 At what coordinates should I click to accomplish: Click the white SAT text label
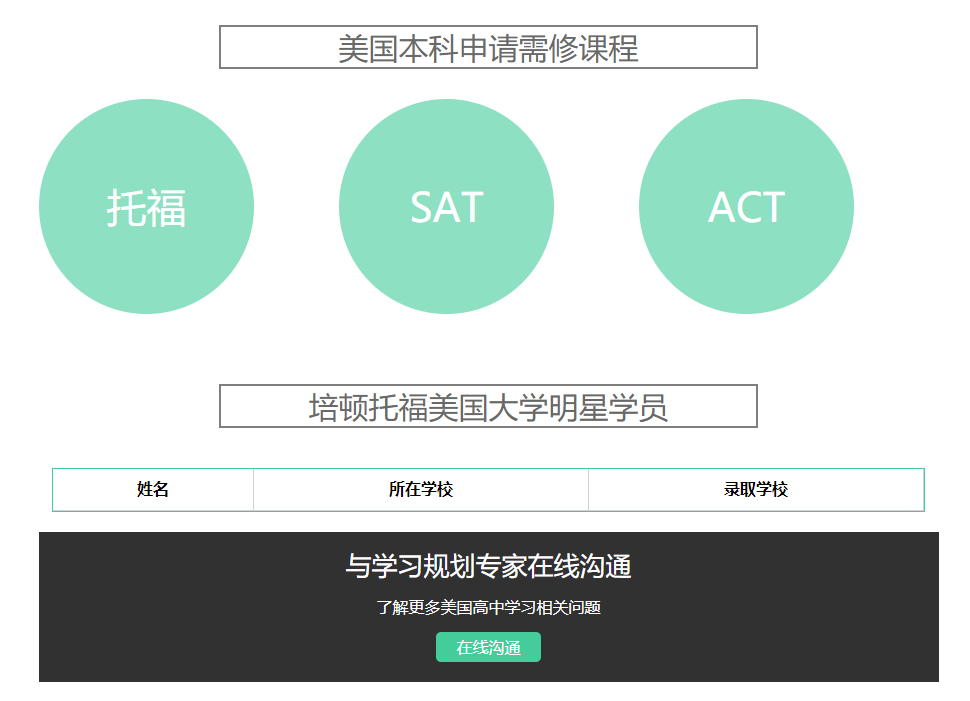point(446,208)
